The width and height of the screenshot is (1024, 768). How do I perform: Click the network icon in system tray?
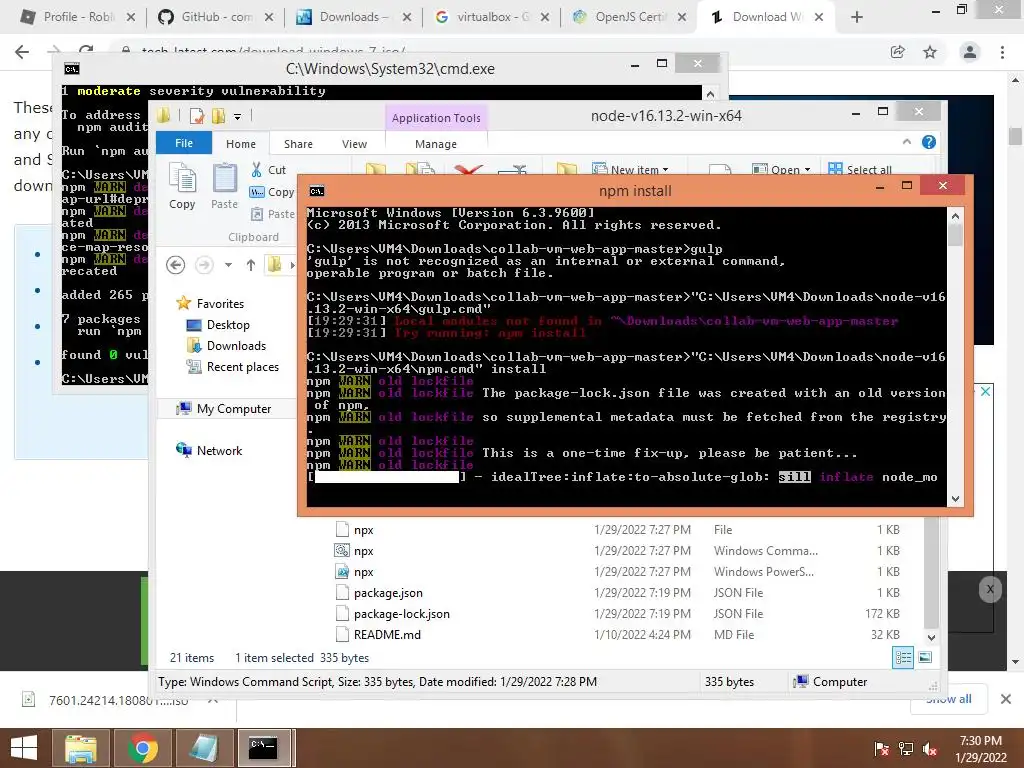(x=906, y=749)
